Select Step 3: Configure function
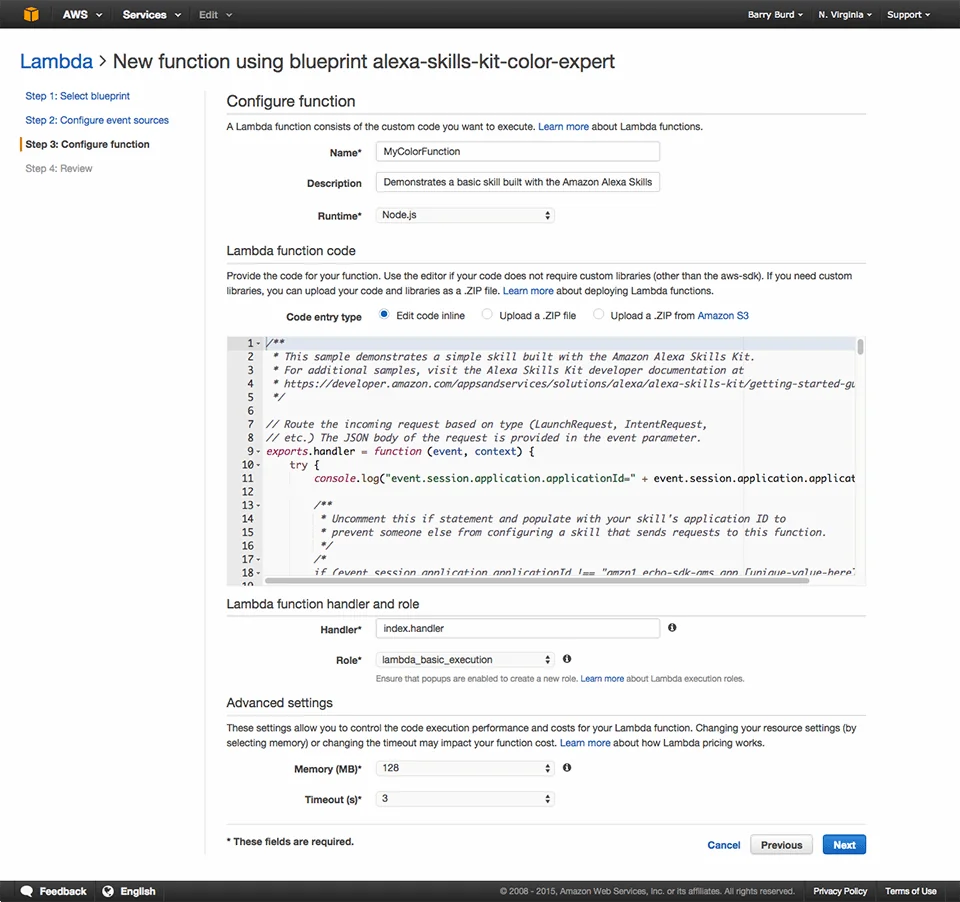This screenshot has height=902, width=960. pos(87,145)
